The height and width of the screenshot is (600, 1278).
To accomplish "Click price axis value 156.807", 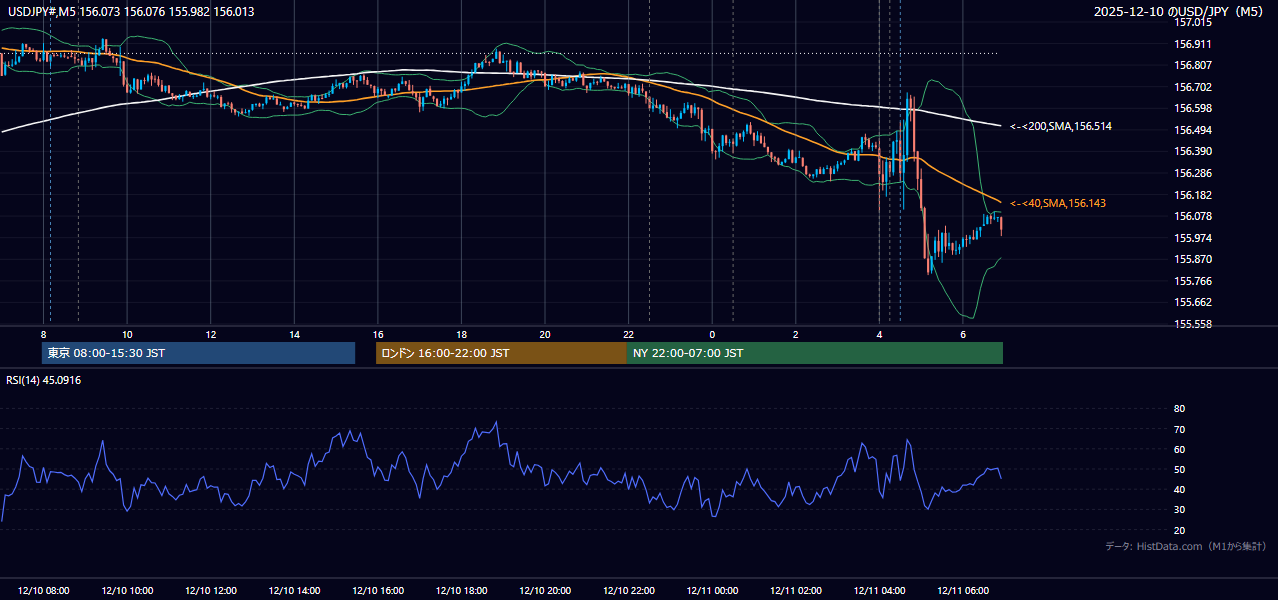I will [x=1193, y=65].
